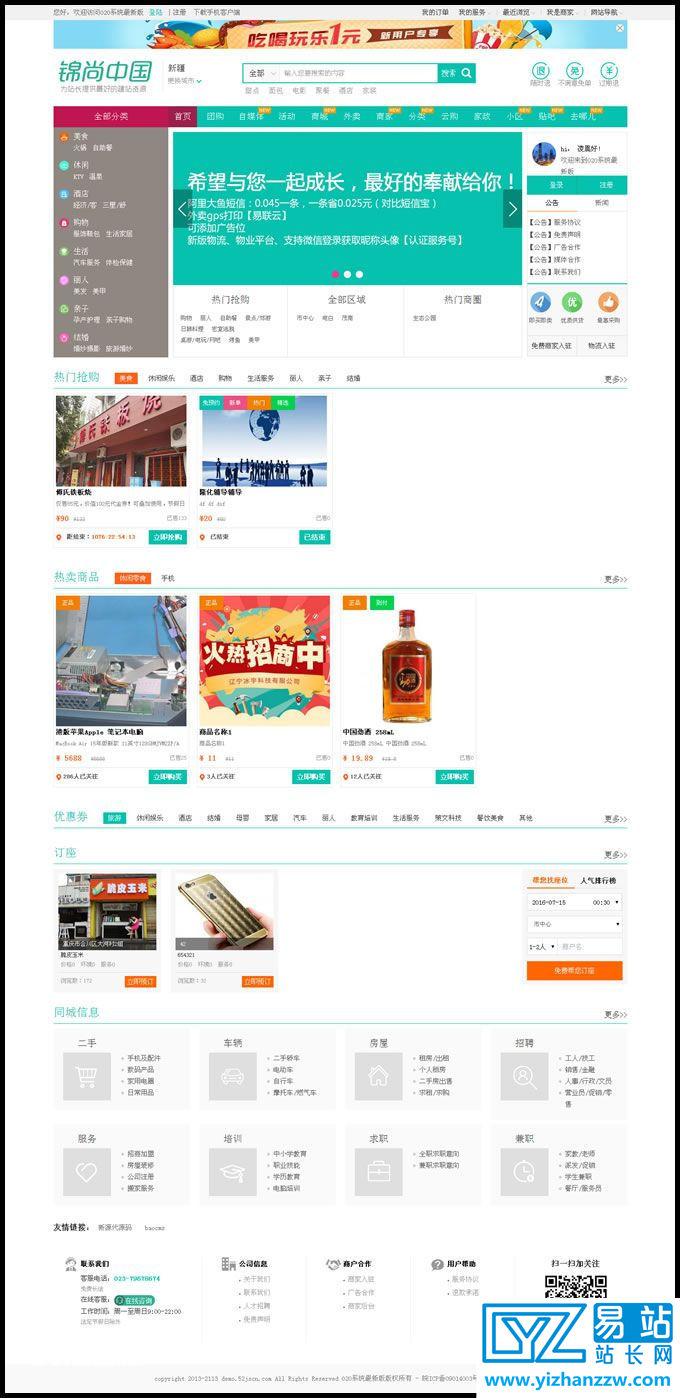The width and height of the screenshot is (680, 1398).
Task: Open the 过期退 guarantee icon
Action: coord(608,71)
